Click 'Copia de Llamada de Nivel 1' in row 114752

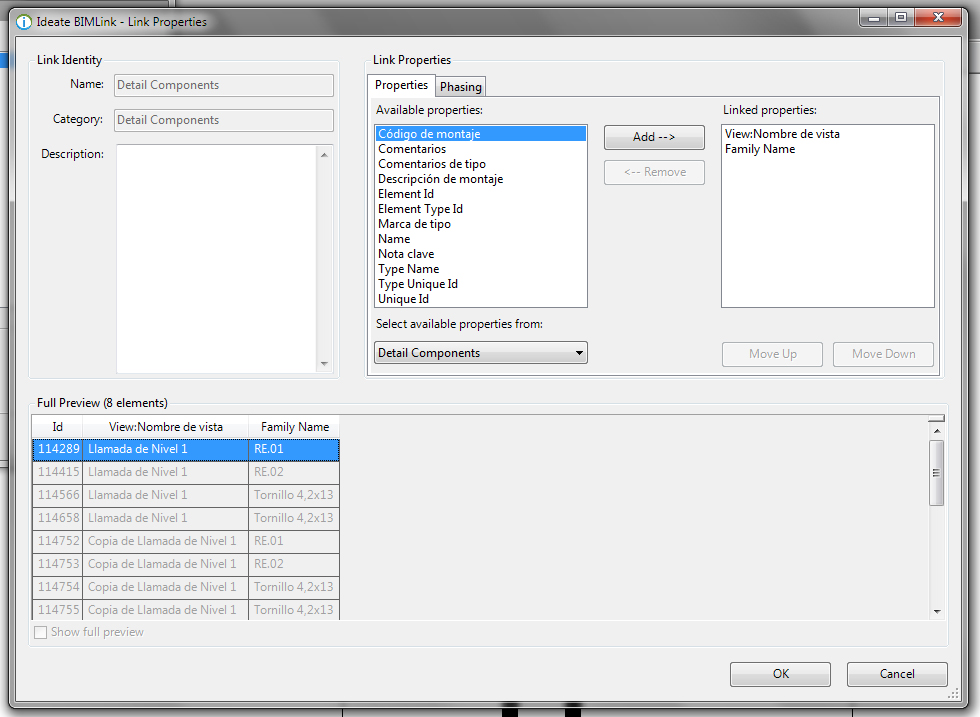pos(166,541)
